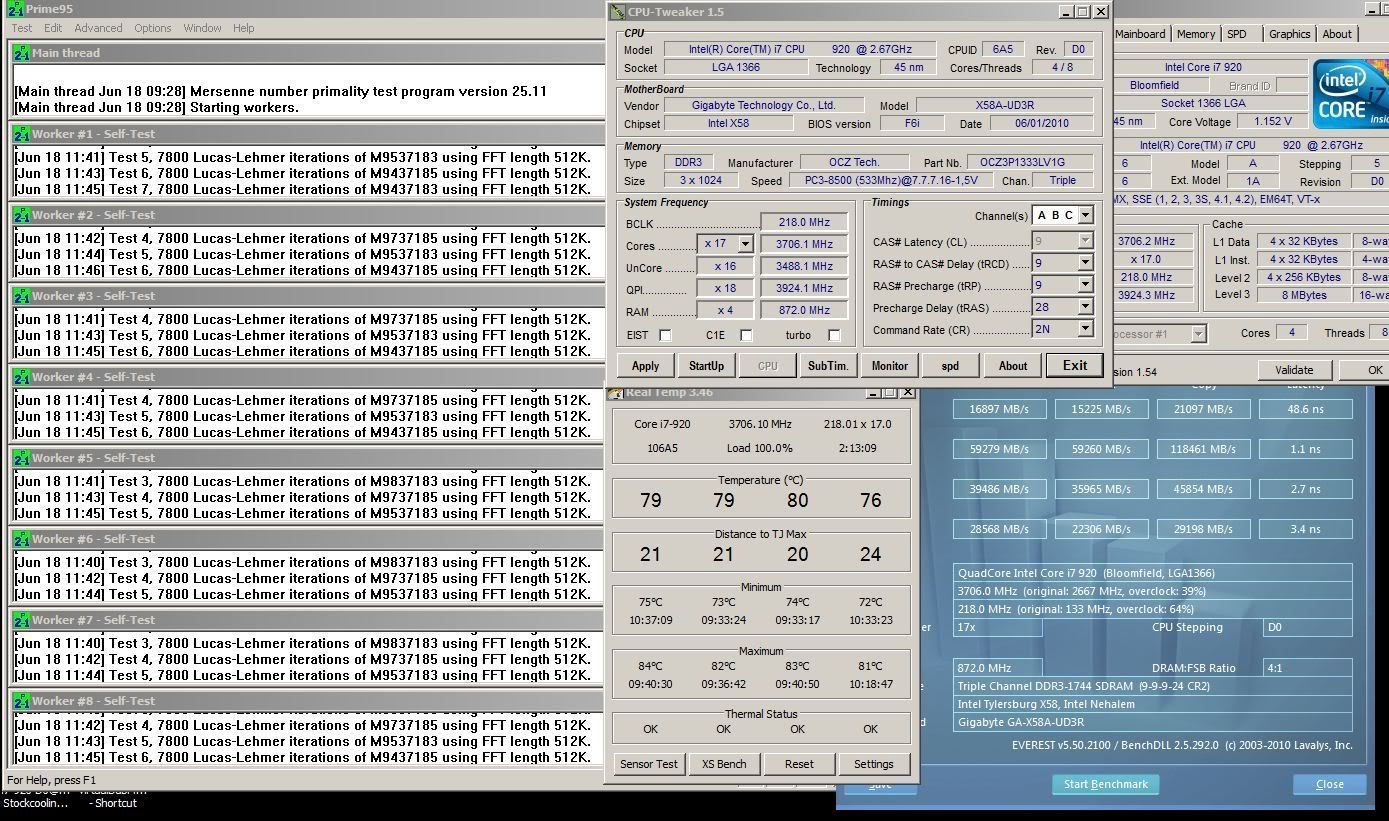Click Worker #5 Self-Test window icon
The width and height of the screenshot is (1389, 821).
(21, 458)
